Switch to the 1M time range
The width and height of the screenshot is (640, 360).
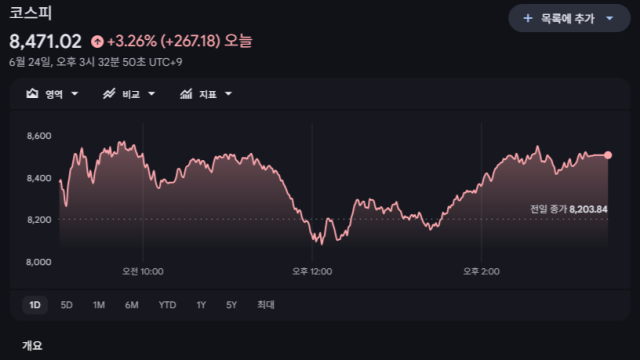tap(99, 305)
